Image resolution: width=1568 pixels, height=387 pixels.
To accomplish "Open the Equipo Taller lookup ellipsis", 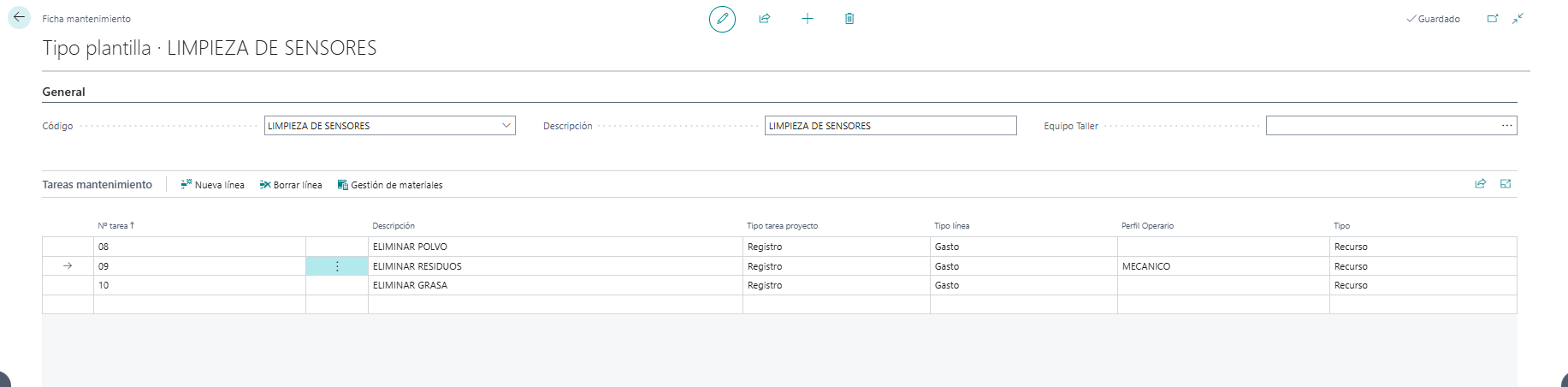I will point(1507,126).
